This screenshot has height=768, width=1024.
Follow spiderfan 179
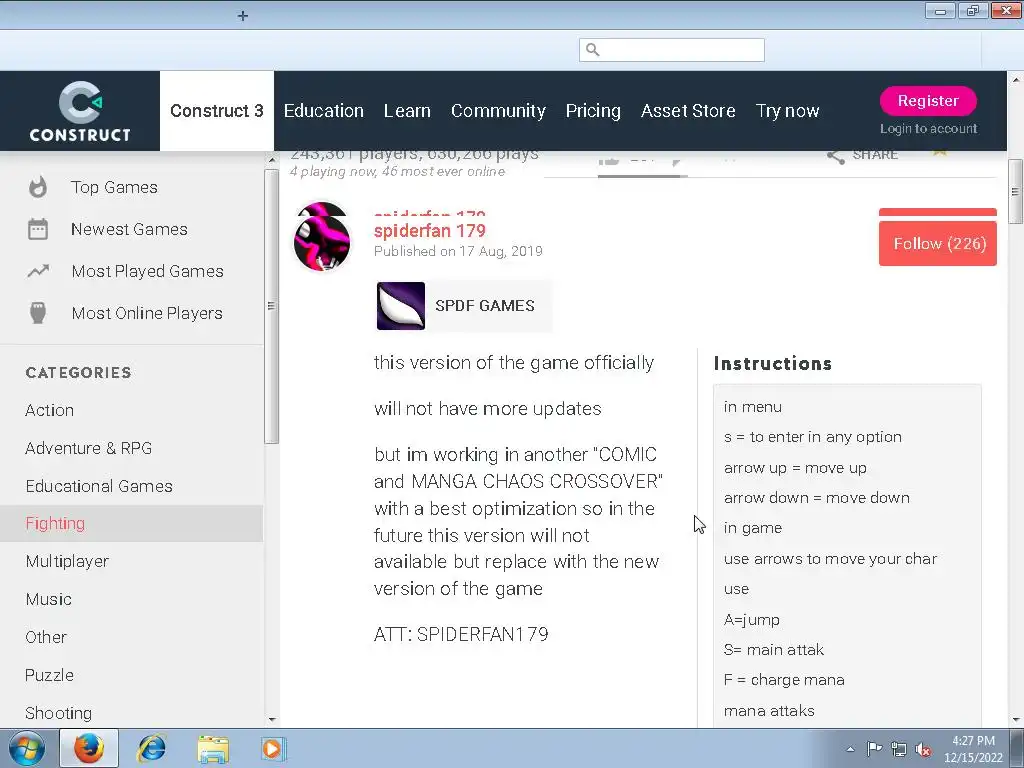[x=938, y=244]
